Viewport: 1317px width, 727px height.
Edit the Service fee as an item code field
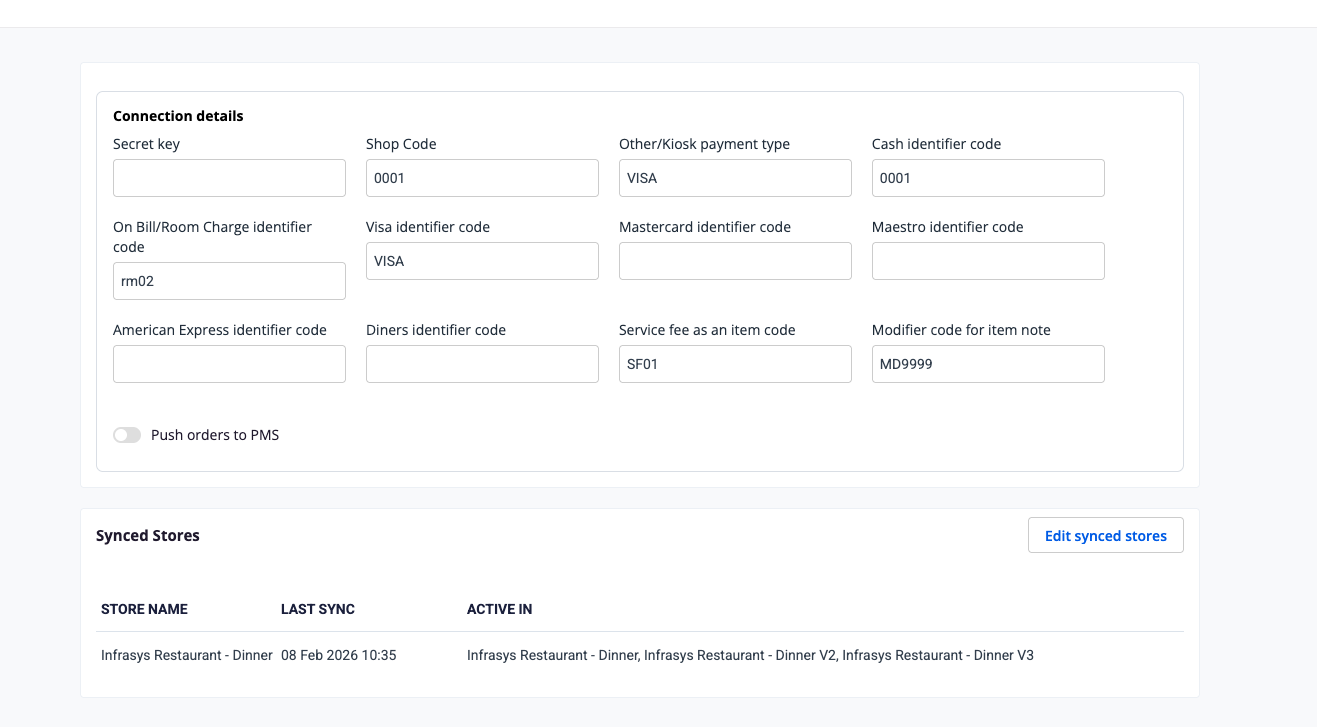tap(735, 364)
